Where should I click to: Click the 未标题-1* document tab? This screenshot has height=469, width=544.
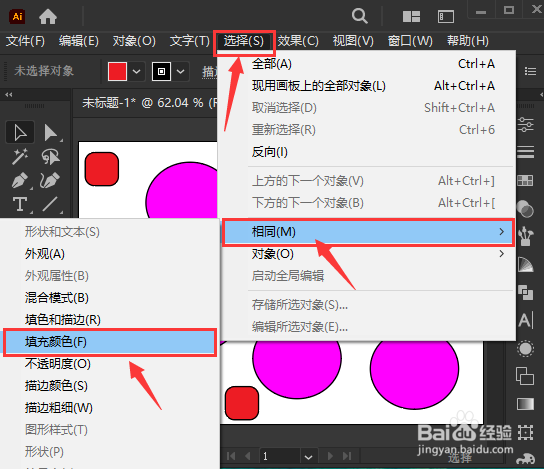pos(149,103)
